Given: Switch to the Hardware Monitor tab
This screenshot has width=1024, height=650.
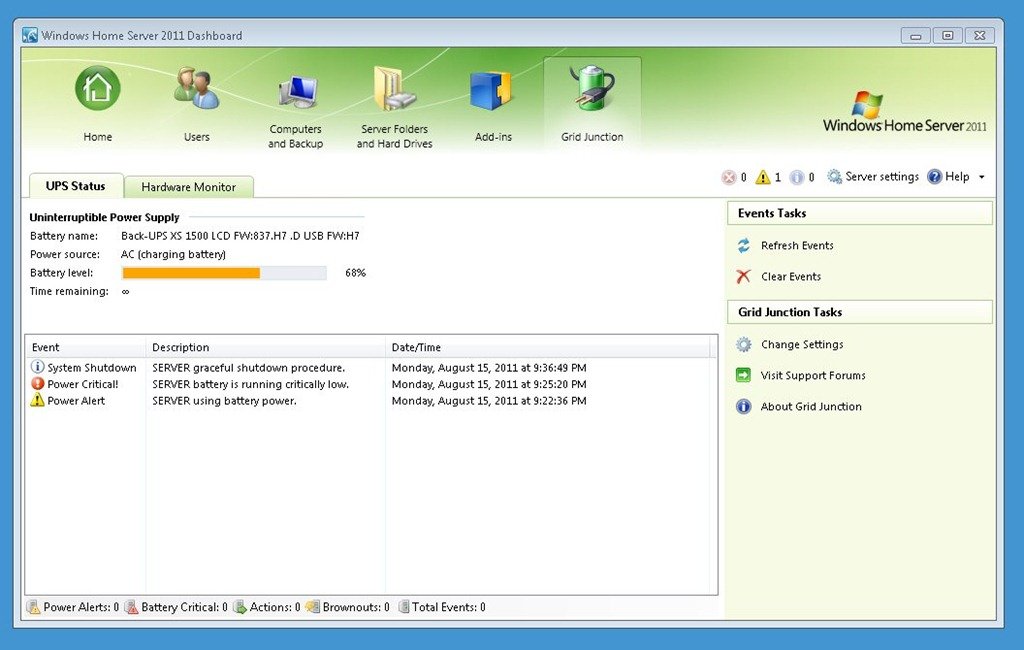Looking at the screenshot, I should tap(189, 187).
